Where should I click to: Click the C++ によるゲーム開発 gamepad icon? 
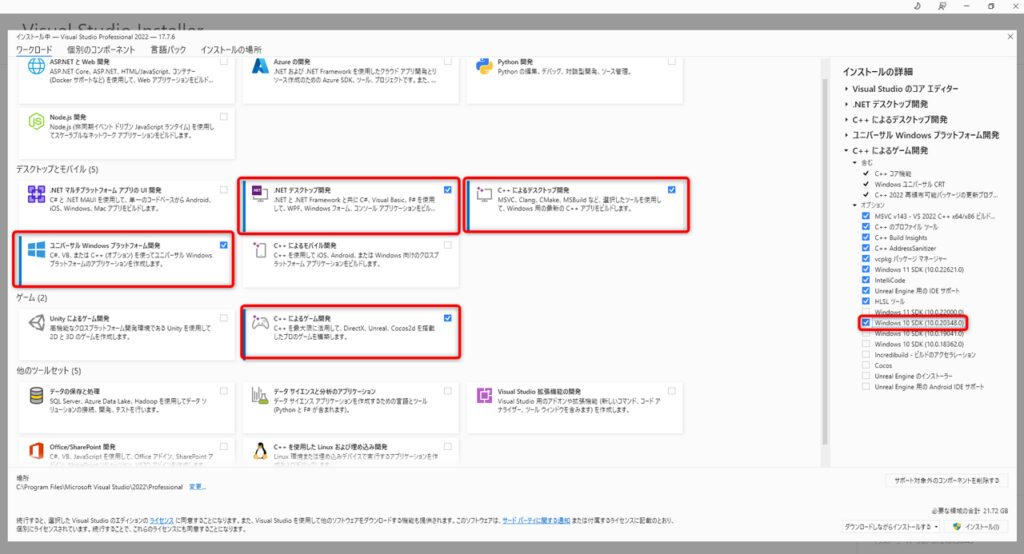(261, 322)
